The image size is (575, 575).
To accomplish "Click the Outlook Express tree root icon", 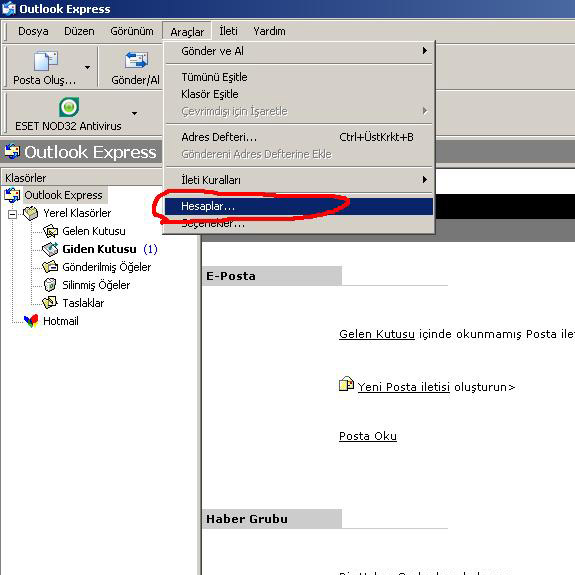I will (12, 195).
